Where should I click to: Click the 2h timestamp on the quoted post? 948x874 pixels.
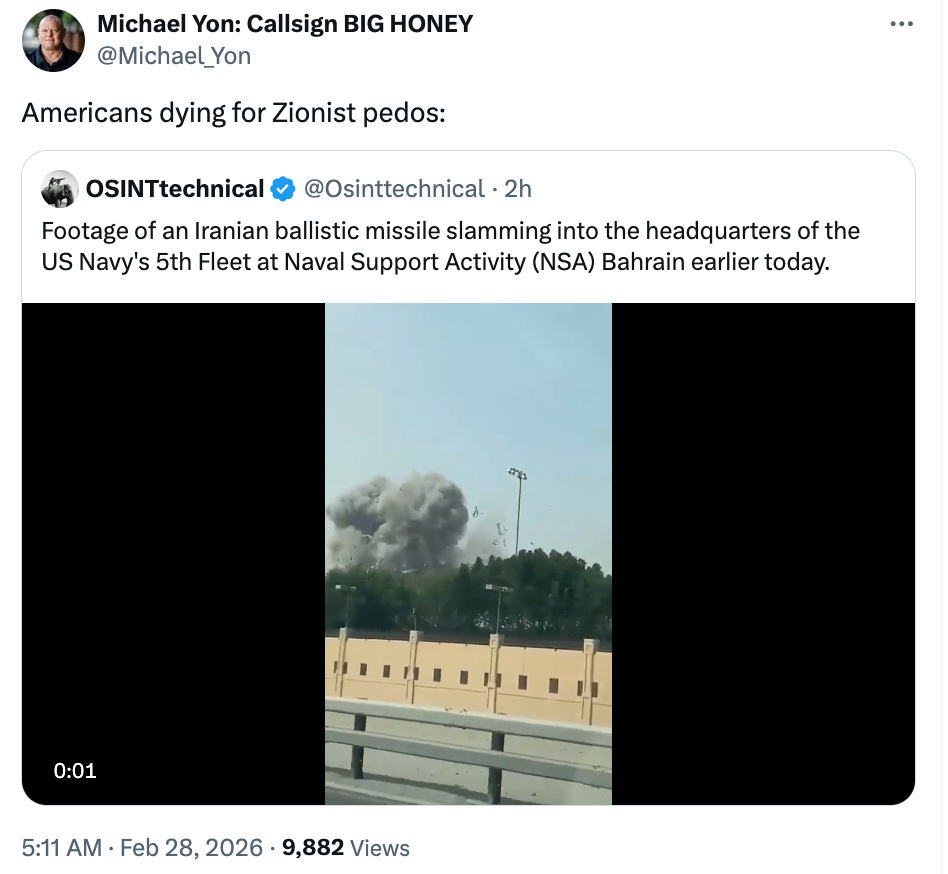click(519, 188)
